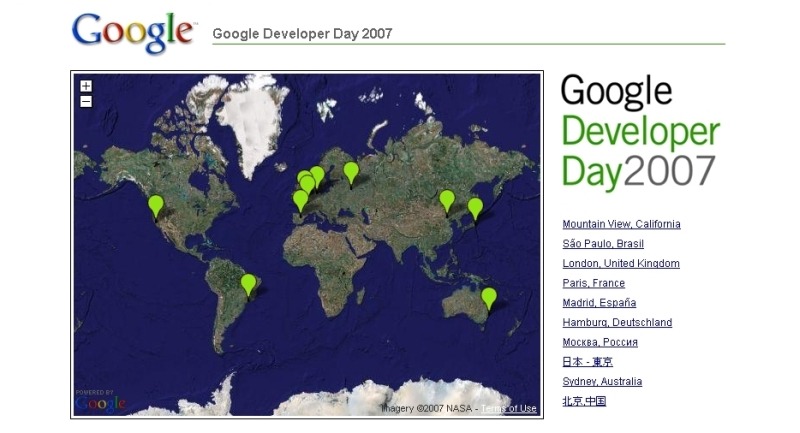Screen dimensions: 800x433
Task: Select the Moscow marker in Russia
Action: (351, 173)
